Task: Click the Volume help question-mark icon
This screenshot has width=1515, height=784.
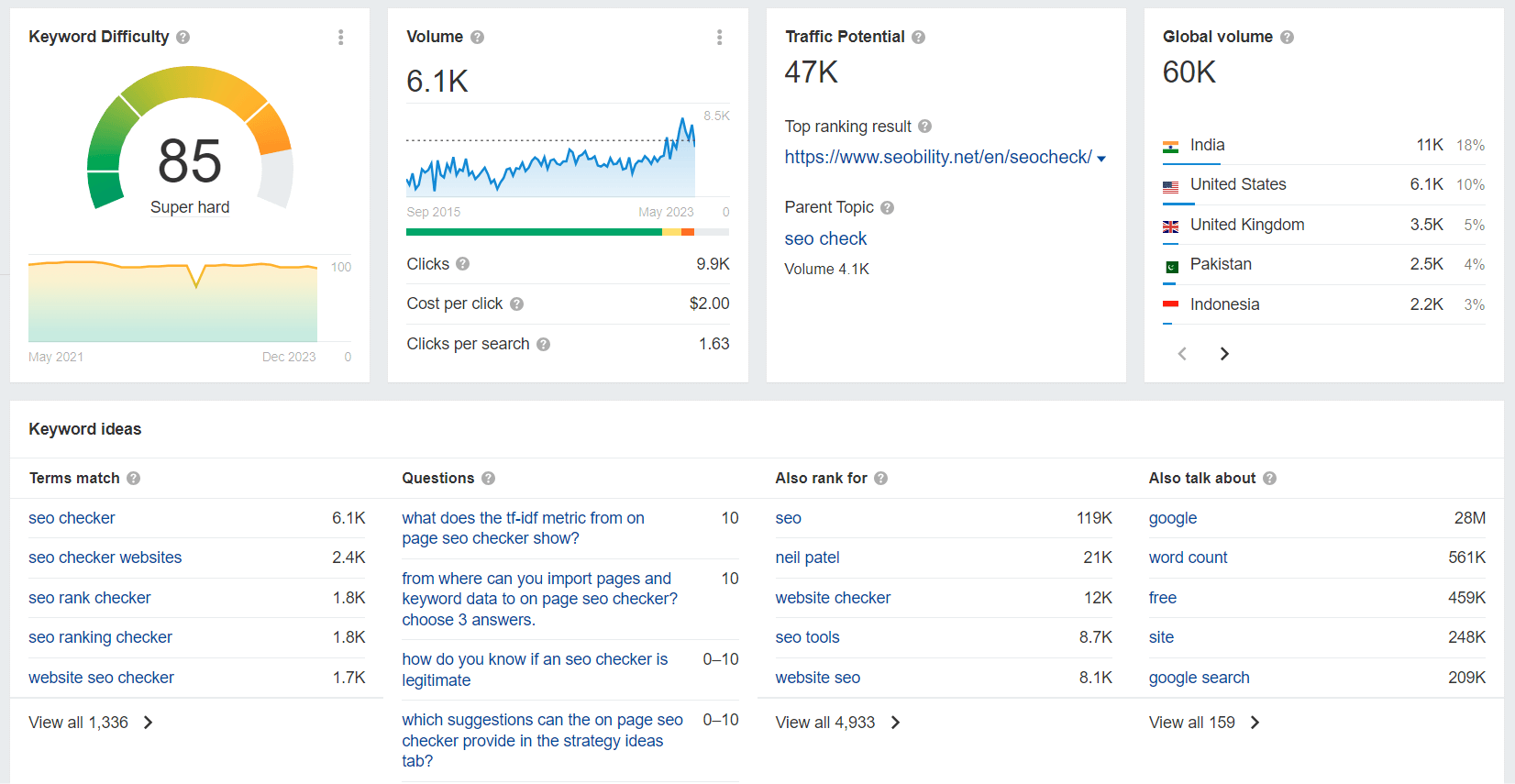Action: 477,38
